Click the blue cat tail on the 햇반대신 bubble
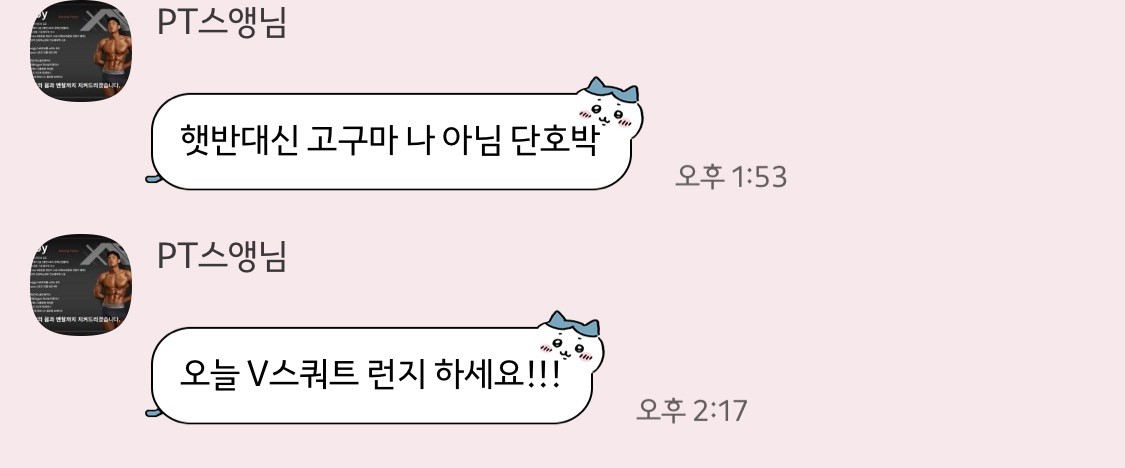This screenshot has width=1125, height=468. [154, 177]
